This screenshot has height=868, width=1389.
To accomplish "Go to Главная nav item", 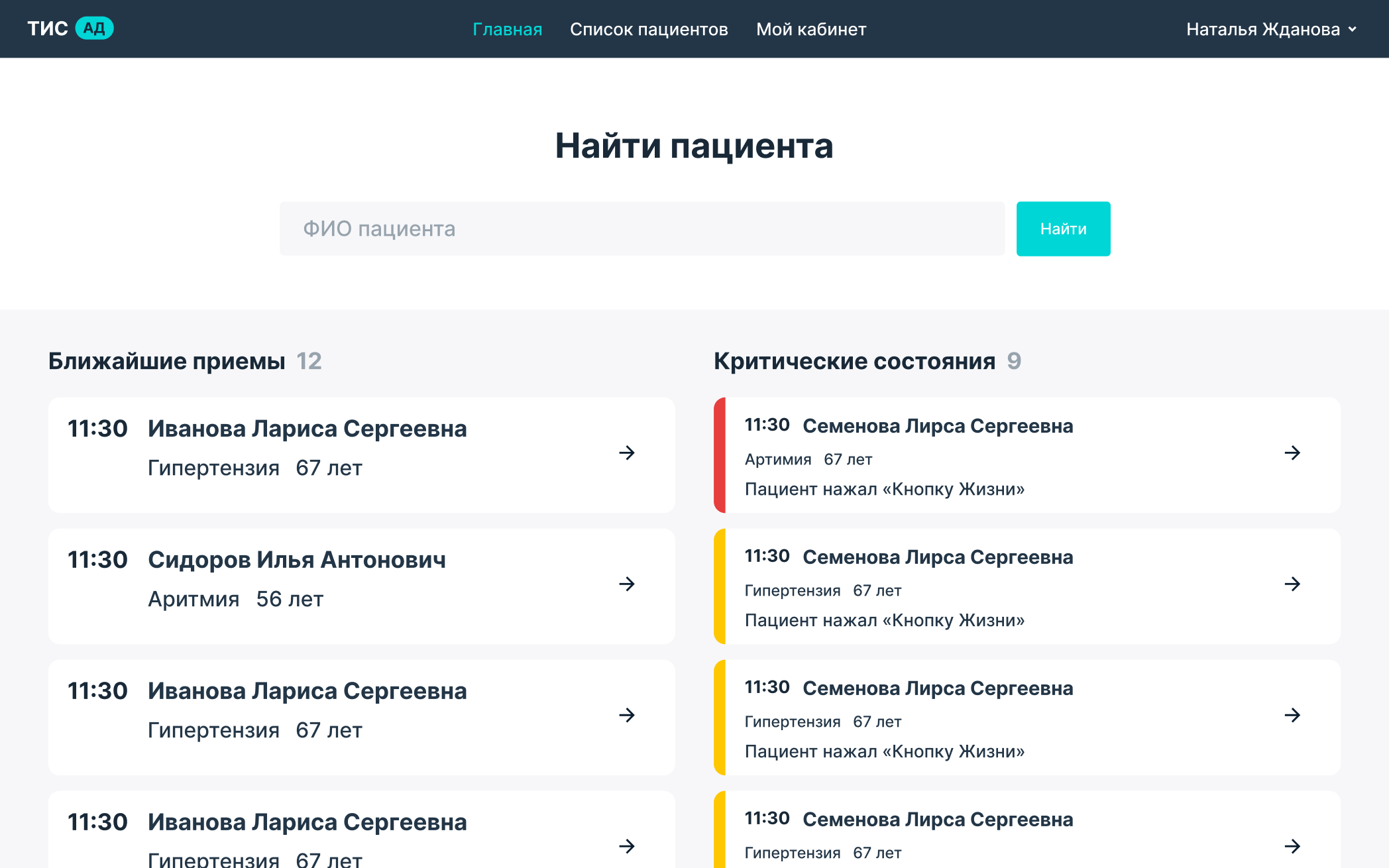I will coord(507,29).
